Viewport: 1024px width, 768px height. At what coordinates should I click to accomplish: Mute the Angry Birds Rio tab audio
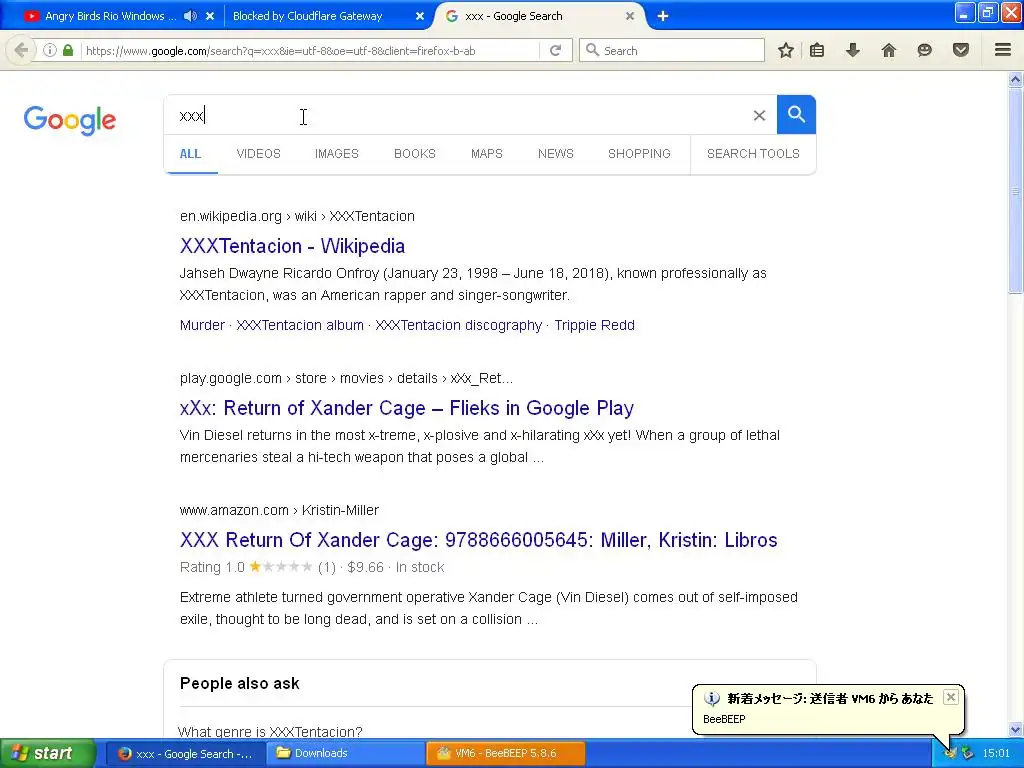tap(190, 16)
